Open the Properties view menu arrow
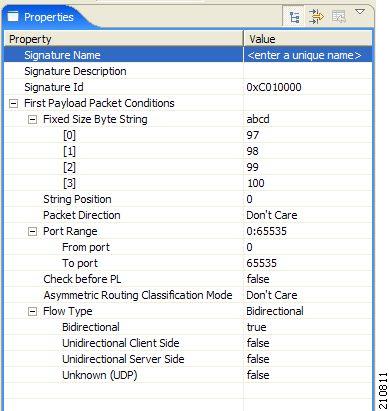 [x=360, y=12]
